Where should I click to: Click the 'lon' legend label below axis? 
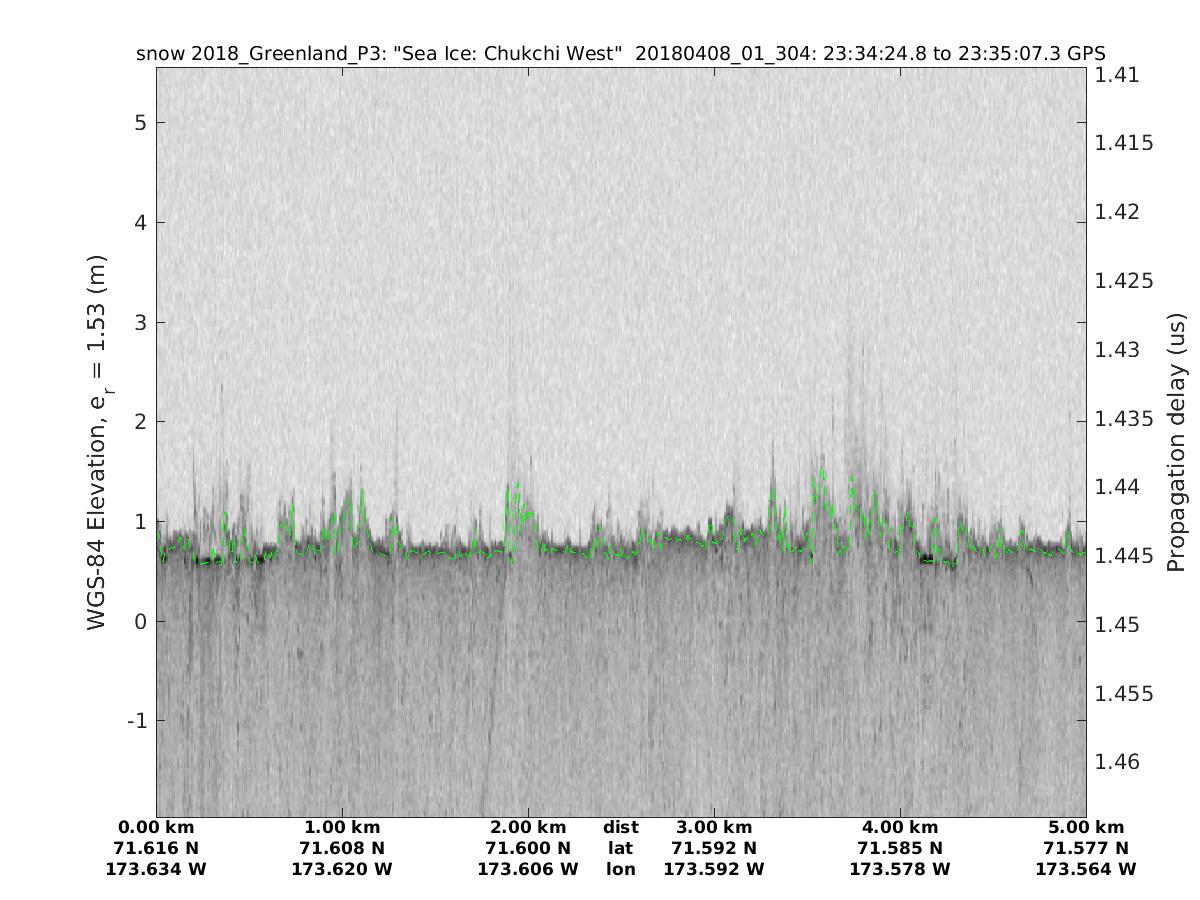click(620, 869)
